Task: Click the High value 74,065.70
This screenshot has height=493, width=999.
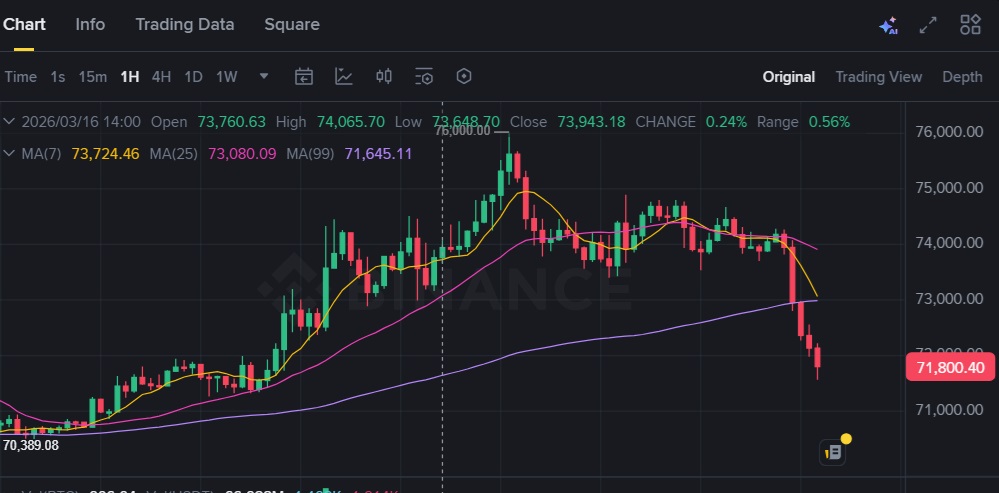Action: 350,122
